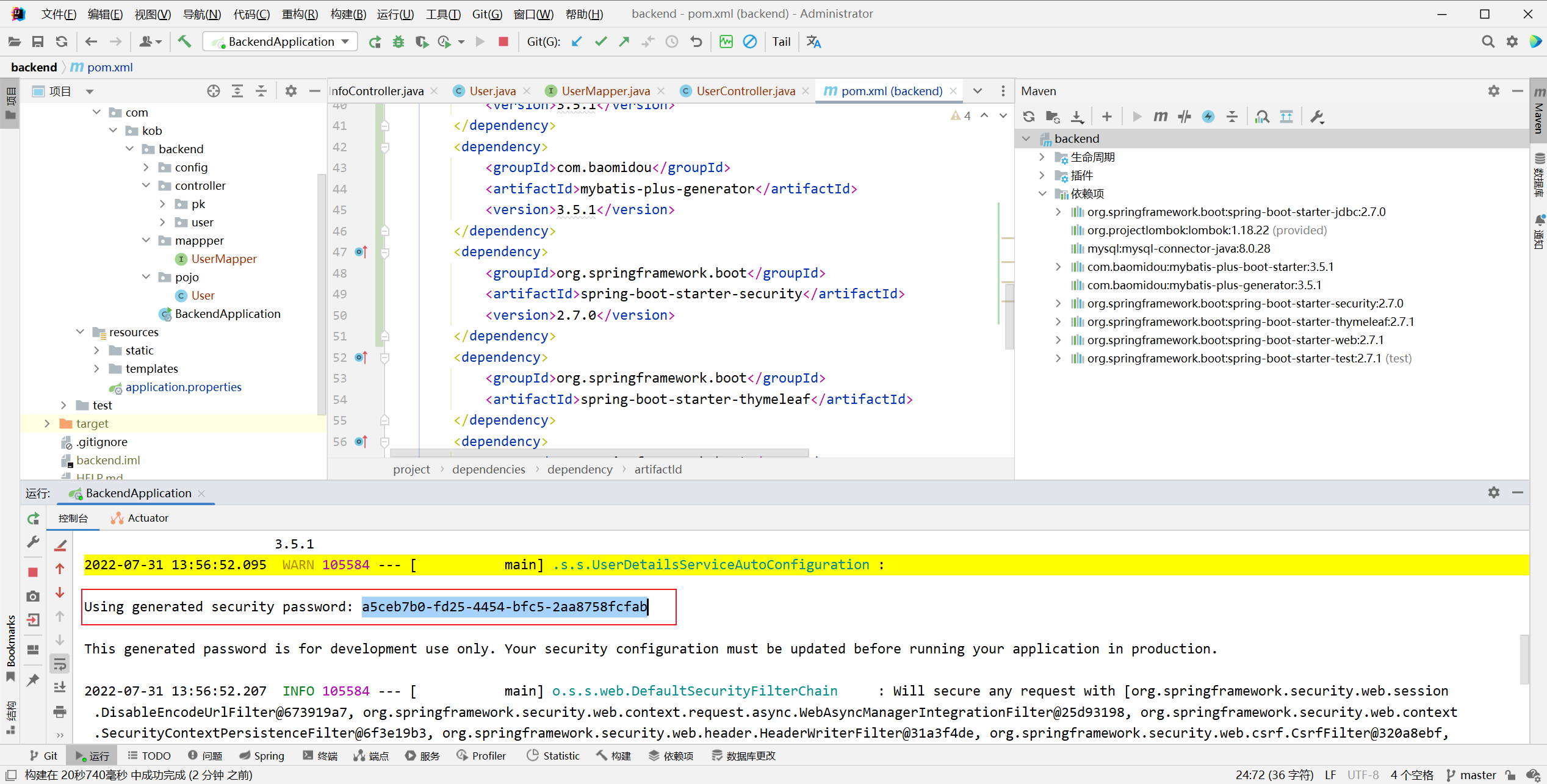Click the green Debug bug icon
1547x784 pixels.
click(398, 41)
